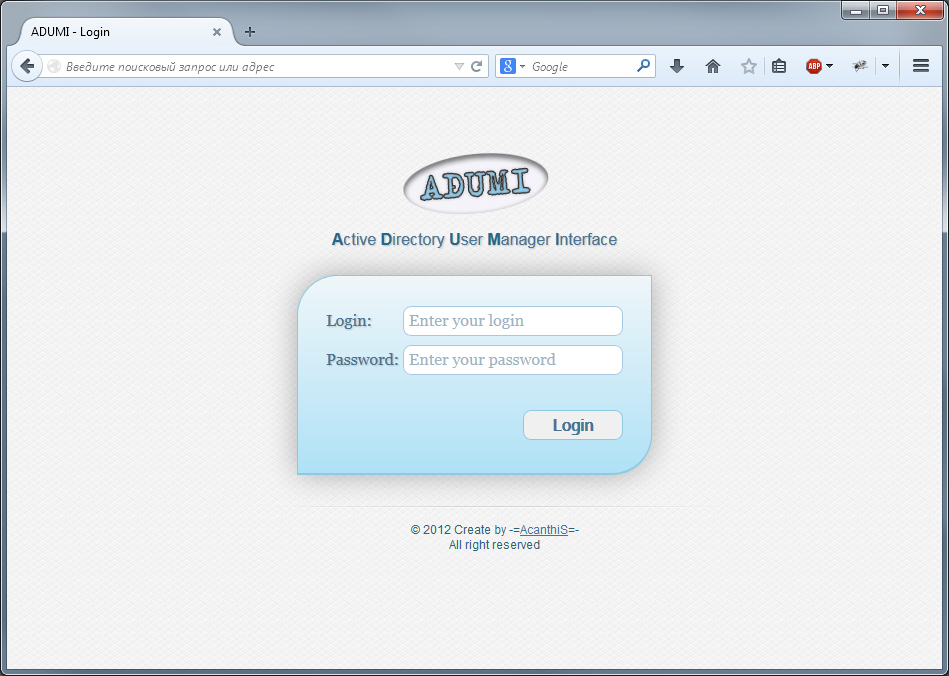The width and height of the screenshot is (949, 676).
Task: Open a new tab with plus button
Action: point(250,32)
